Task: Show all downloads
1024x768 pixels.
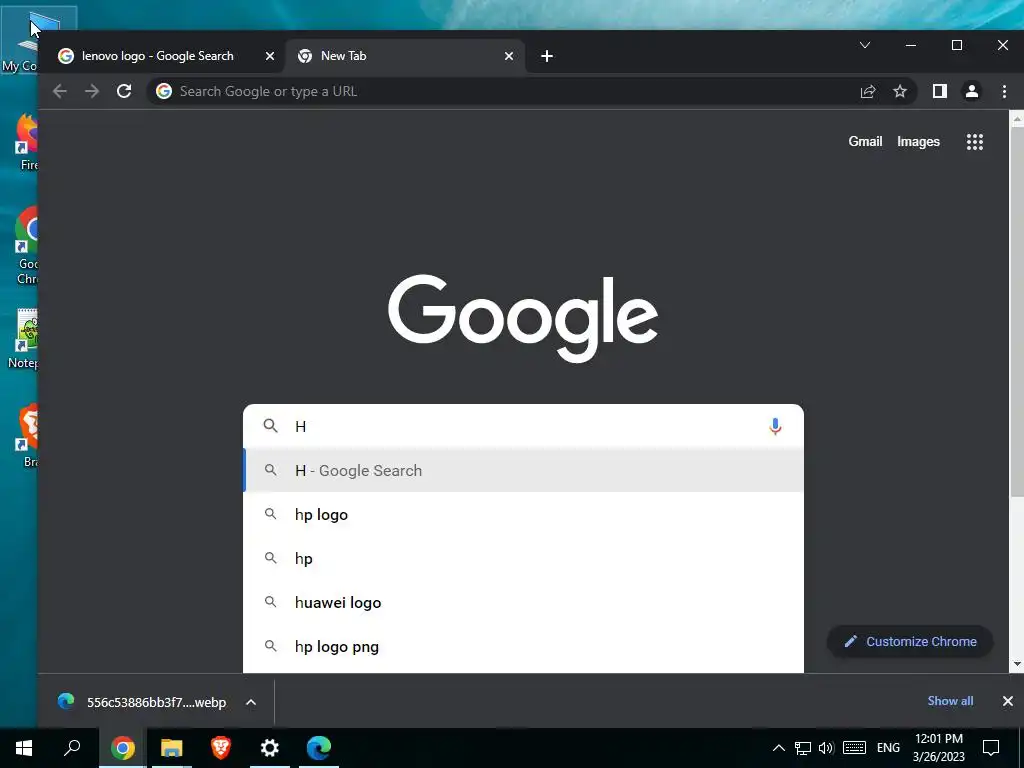Action: (x=950, y=701)
